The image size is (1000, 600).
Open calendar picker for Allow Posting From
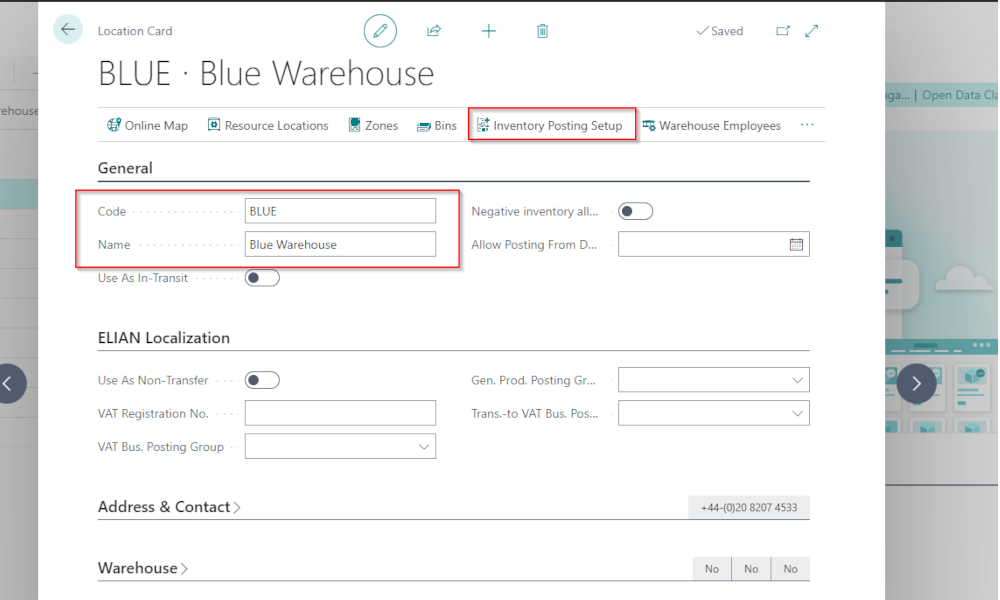[796, 244]
